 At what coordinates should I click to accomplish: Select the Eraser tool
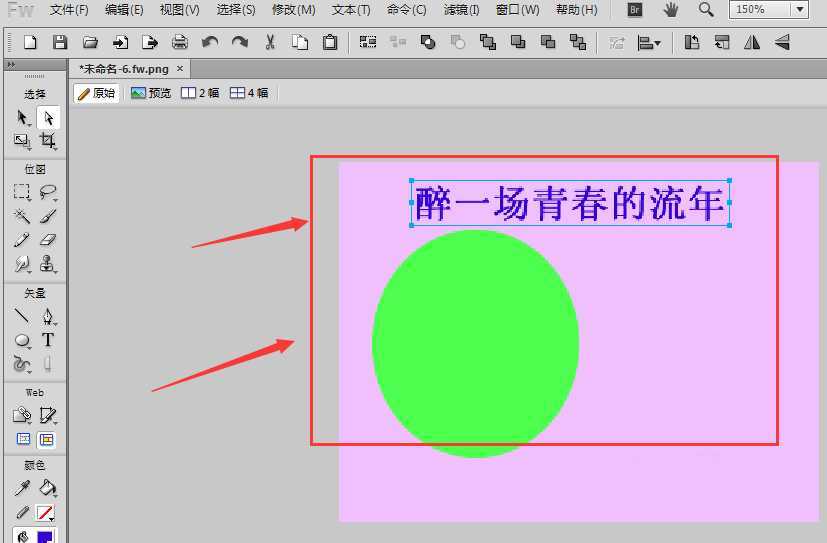pyautogui.click(x=47, y=240)
